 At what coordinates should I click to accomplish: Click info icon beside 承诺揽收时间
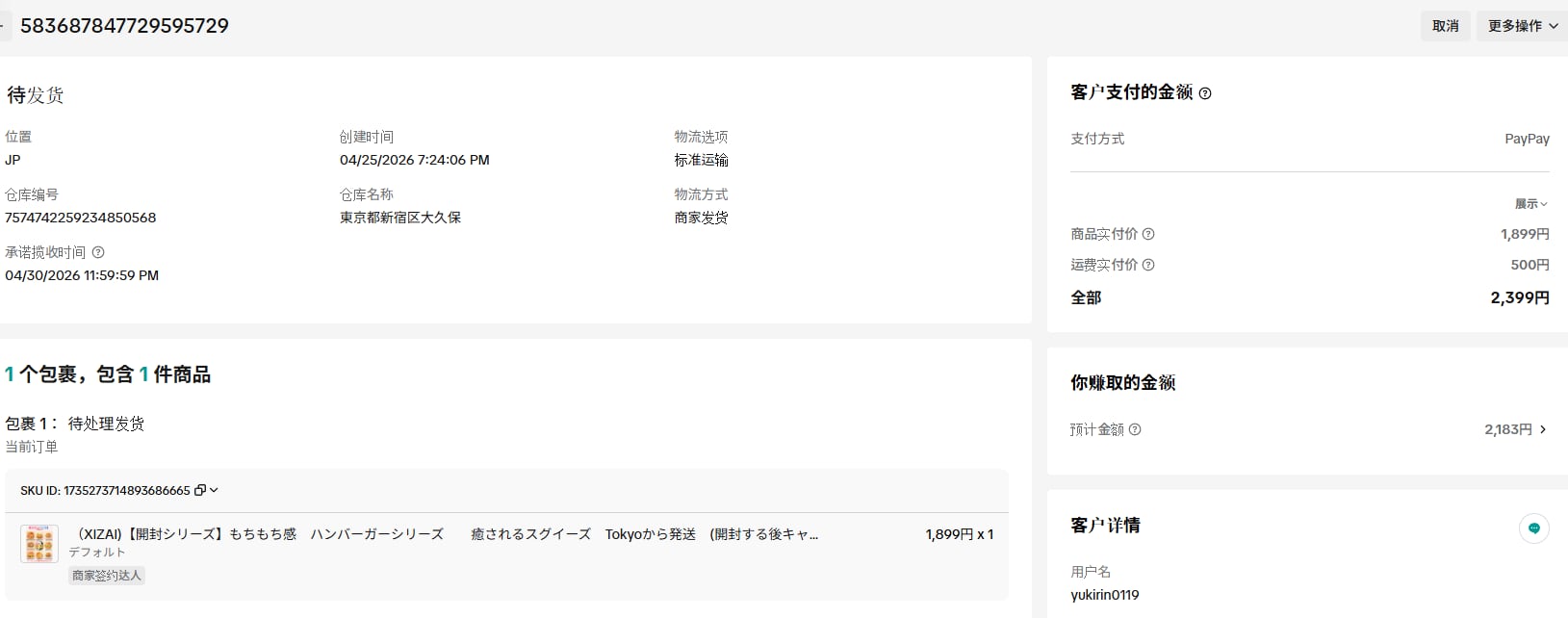97,252
